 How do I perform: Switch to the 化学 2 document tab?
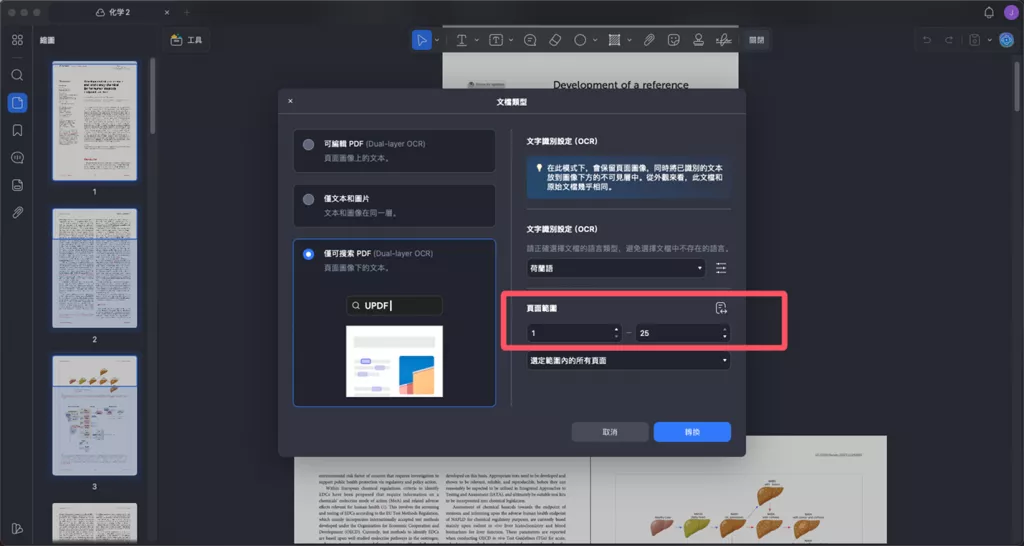[x=112, y=12]
